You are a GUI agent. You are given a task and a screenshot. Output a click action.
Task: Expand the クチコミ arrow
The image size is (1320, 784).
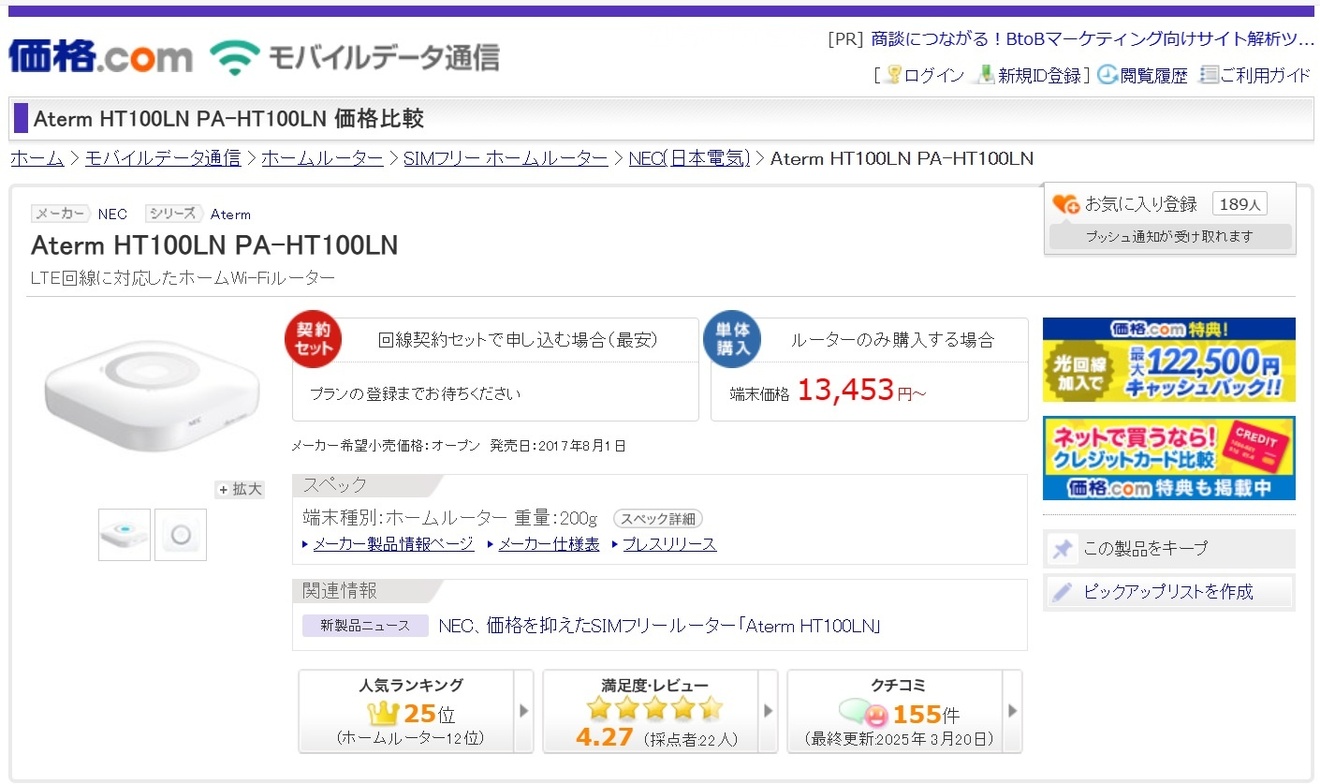coord(1012,711)
